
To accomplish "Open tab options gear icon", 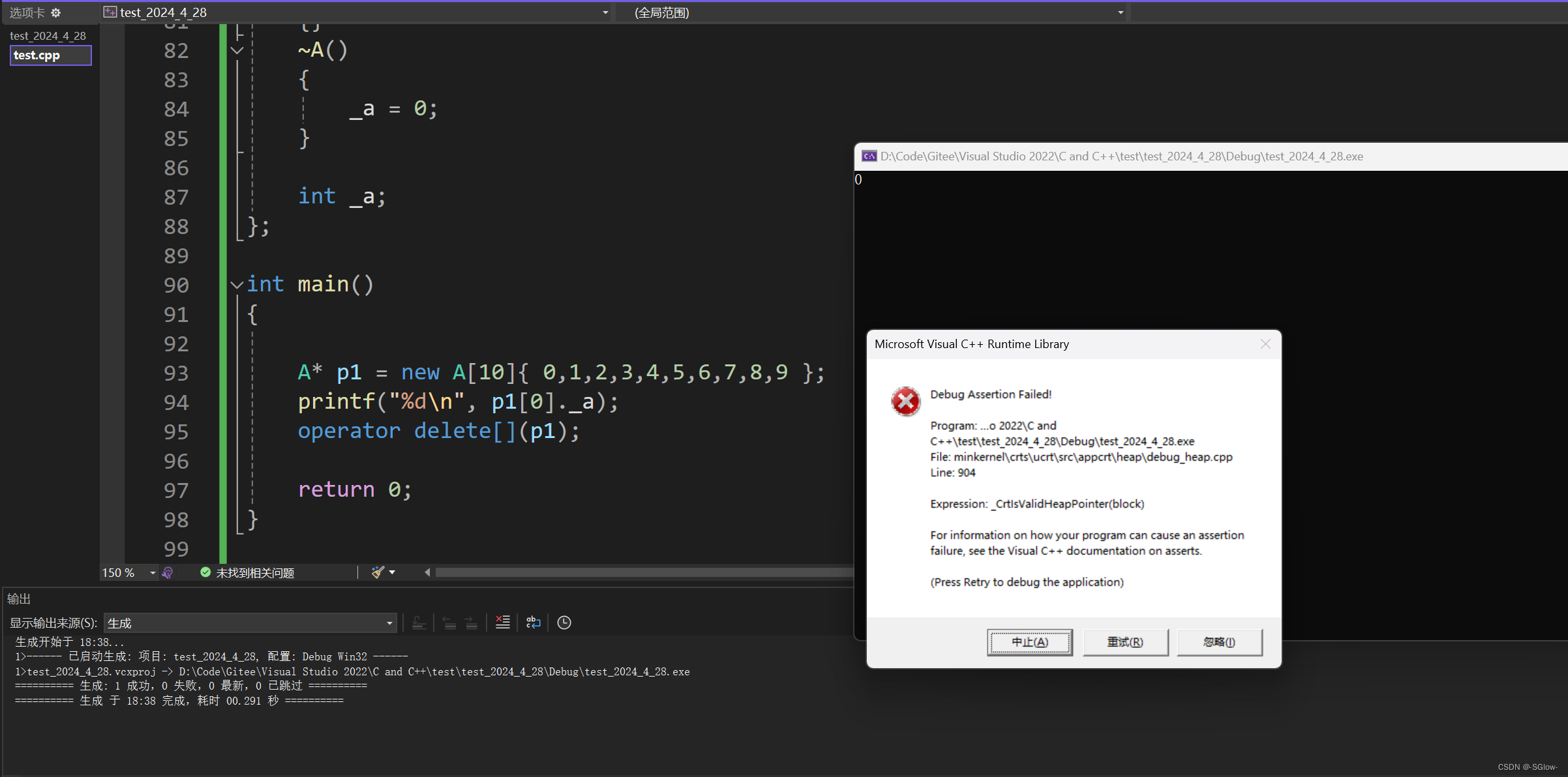I will pyautogui.click(x=56, y=12).
